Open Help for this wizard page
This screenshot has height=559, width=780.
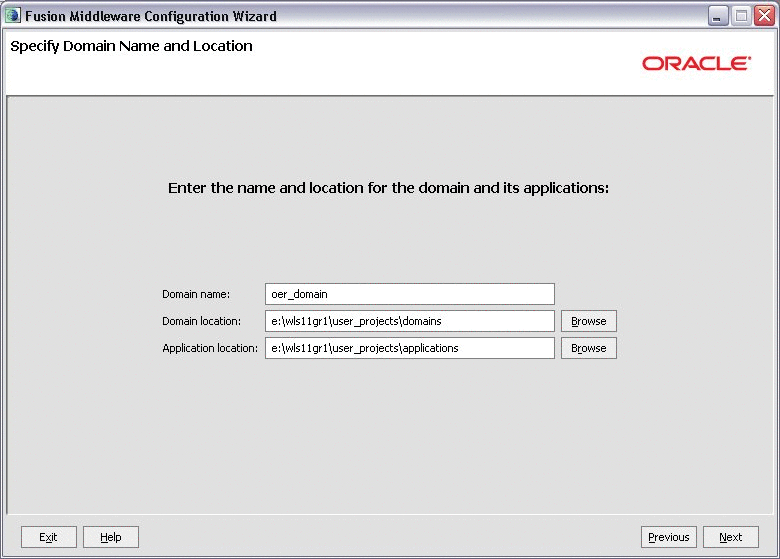point(110,537)
